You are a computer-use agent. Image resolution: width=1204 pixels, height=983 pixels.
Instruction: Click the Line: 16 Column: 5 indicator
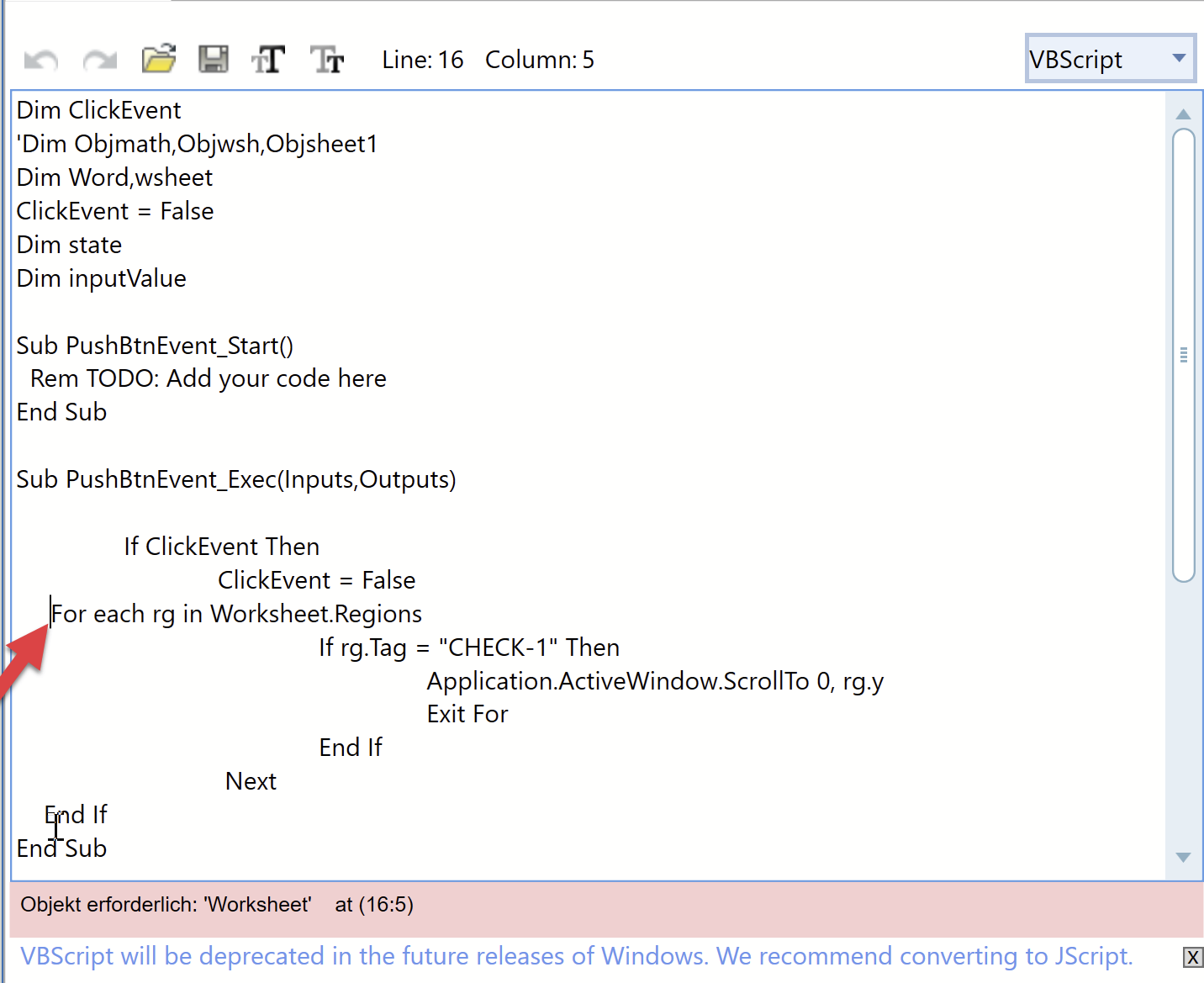(x=488, y=59)
